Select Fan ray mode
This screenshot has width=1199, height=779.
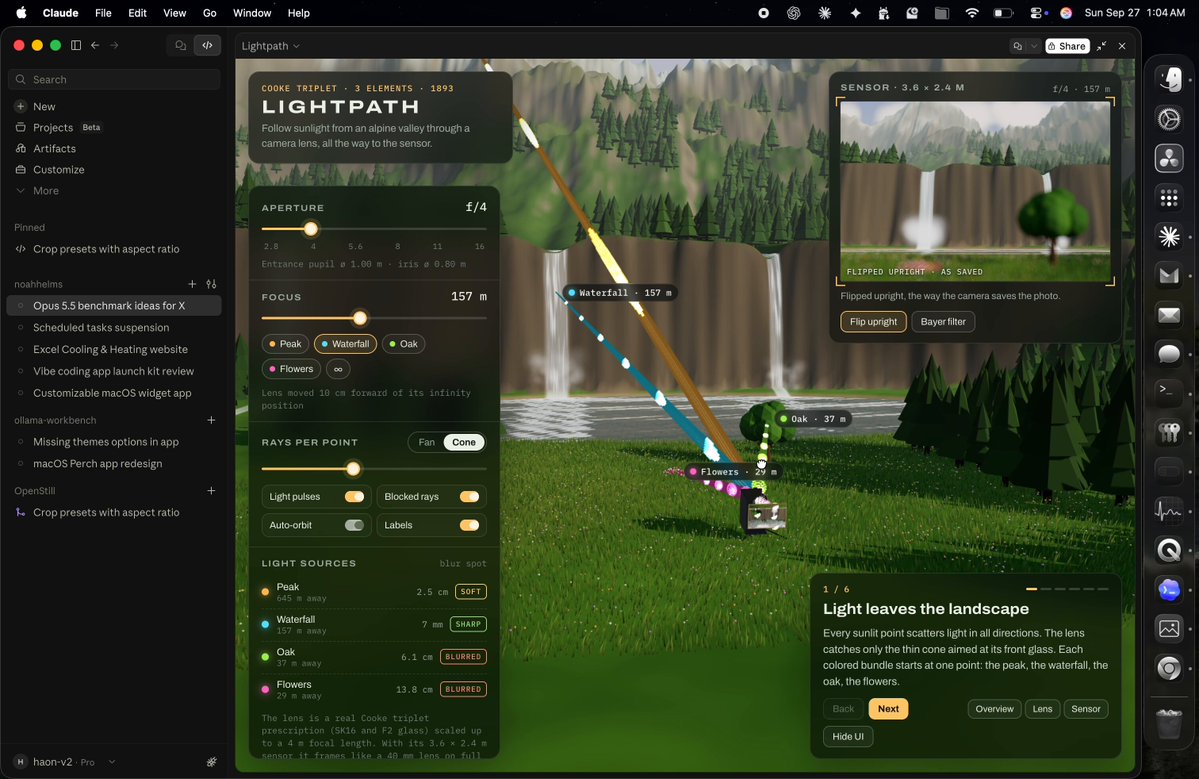click(x=427, y=442)
